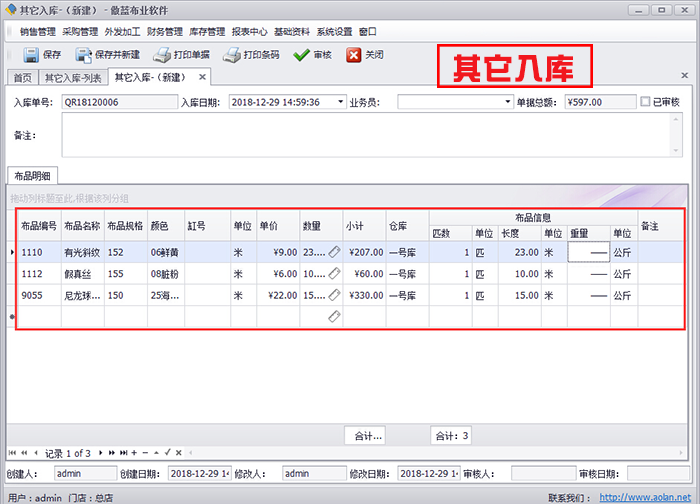Screen dimensions: 700x504
Task: Open the 库存管理 menu
Action: click(207, 31)
